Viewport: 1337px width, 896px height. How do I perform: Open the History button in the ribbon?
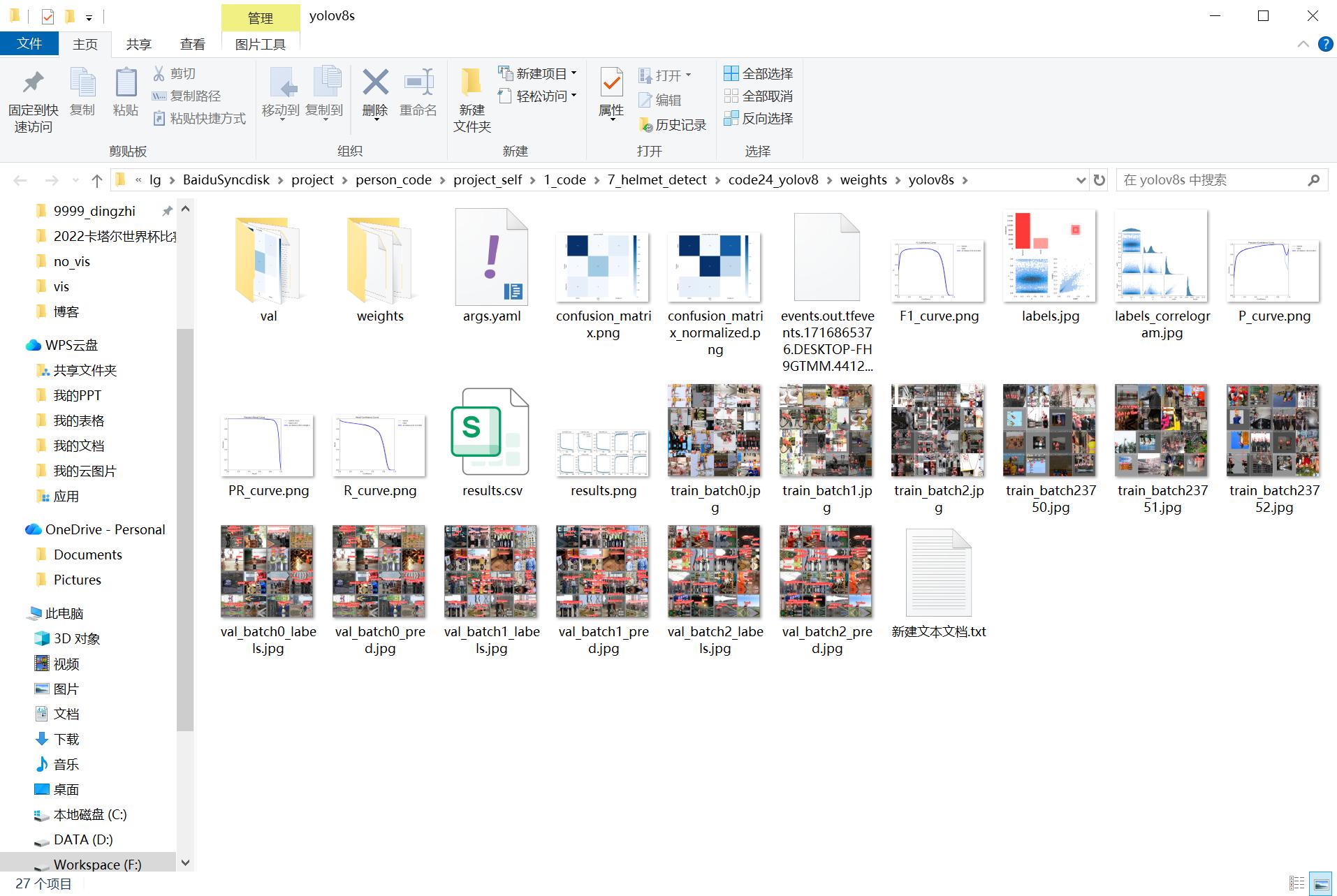[673, 125]
